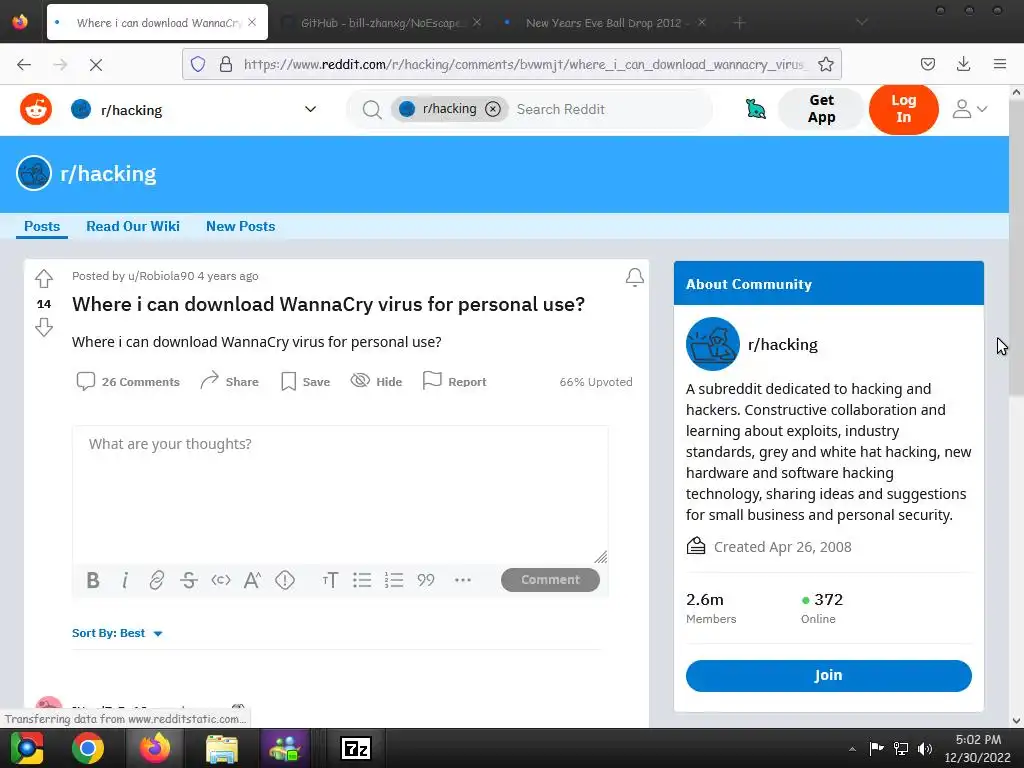
Task: Click the post notification bell icon
Action: click(x=634, y=278)
